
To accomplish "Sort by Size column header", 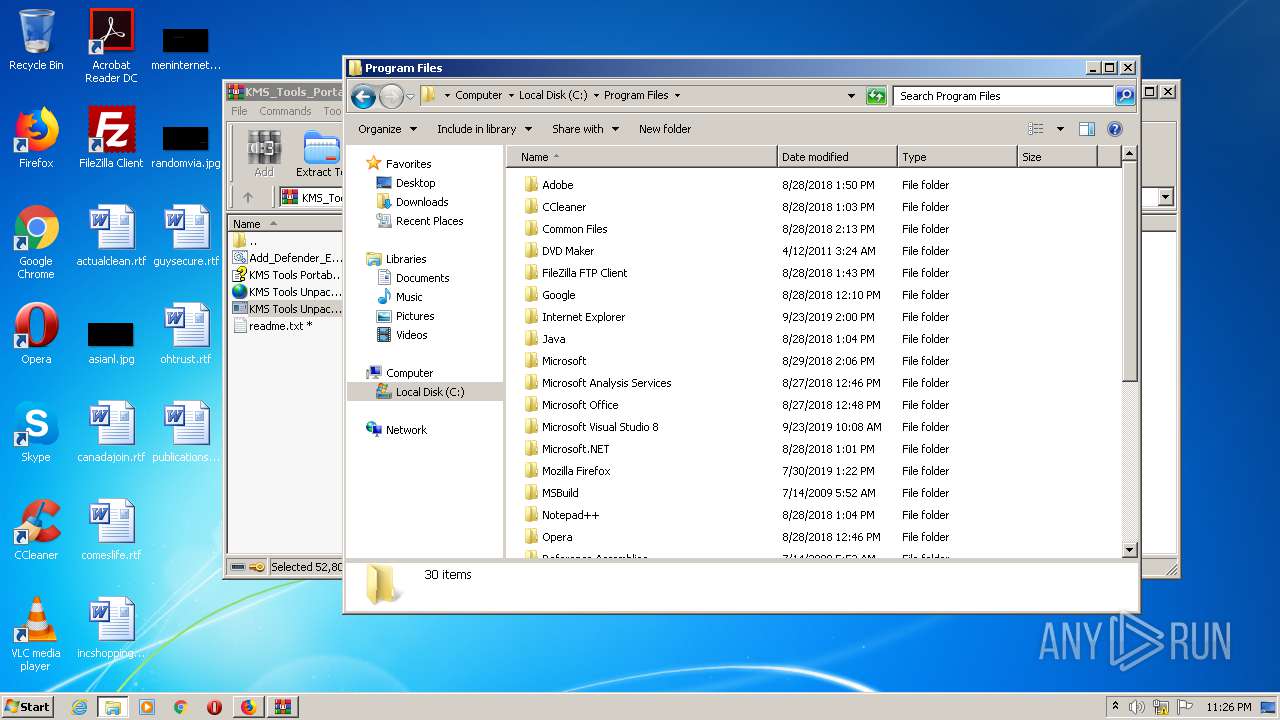I will [1057, 157].
